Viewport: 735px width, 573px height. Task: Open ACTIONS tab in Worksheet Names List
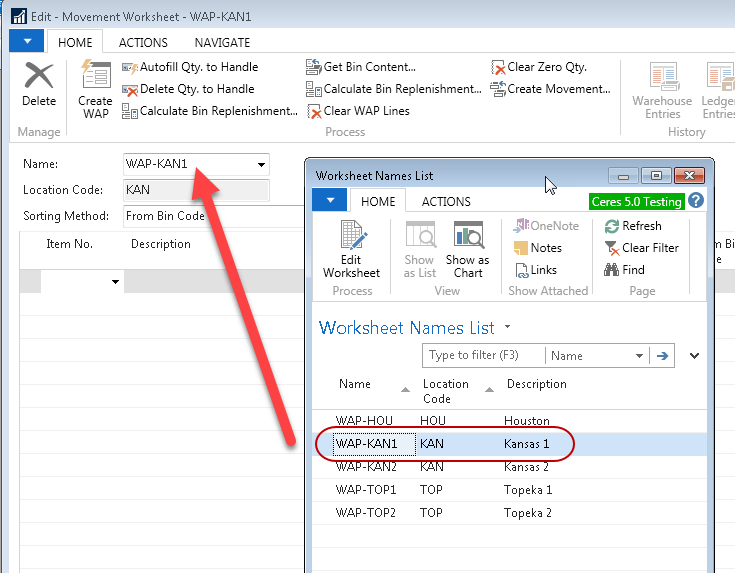point(446,201)
